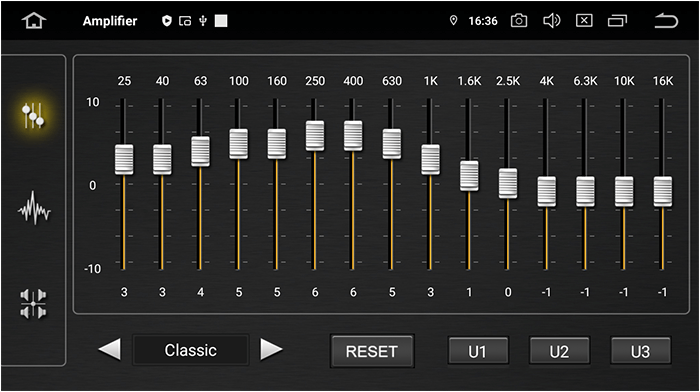Tap the screen cast status icon

pyautogui.click(x=185, y=21)
